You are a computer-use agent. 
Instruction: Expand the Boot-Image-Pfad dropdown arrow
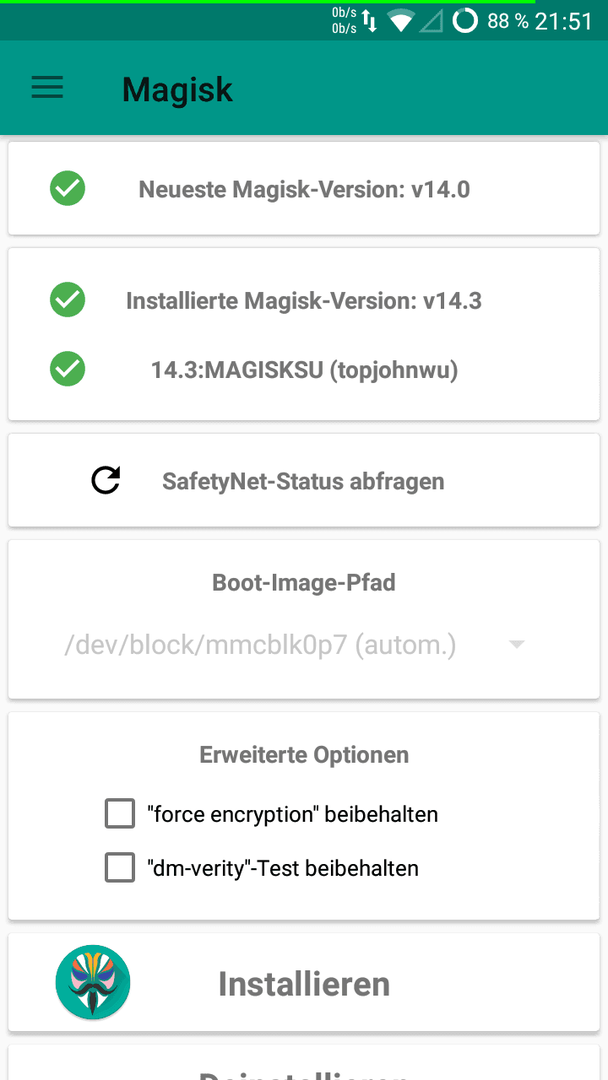pyautogui.click(x=516, y=645)
